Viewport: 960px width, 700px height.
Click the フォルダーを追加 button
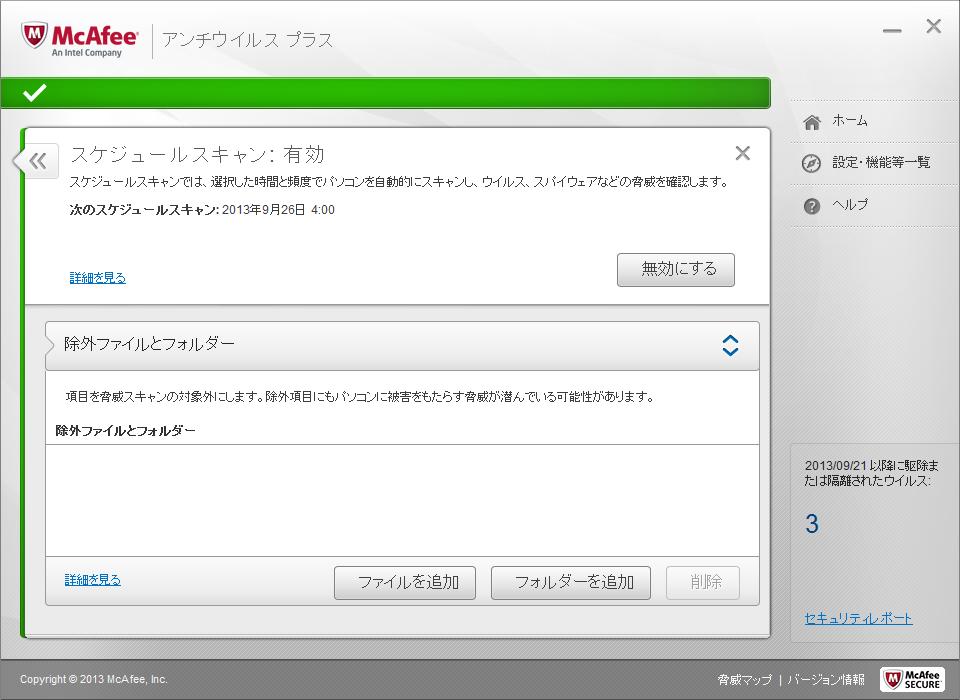pyautogui.click(x=571, y=582)
